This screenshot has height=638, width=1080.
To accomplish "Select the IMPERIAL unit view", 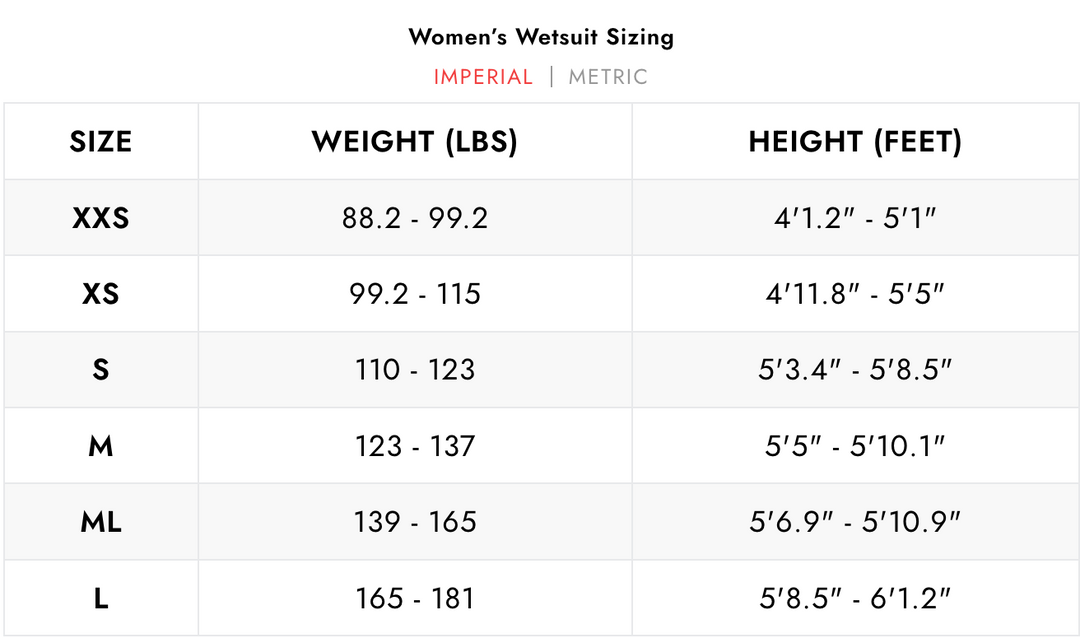I will [x=484, y=76].
